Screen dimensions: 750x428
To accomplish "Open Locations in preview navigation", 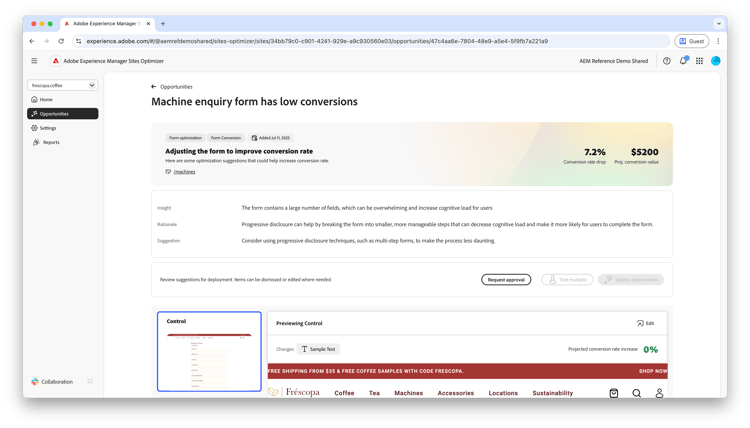I will [503, 393].
